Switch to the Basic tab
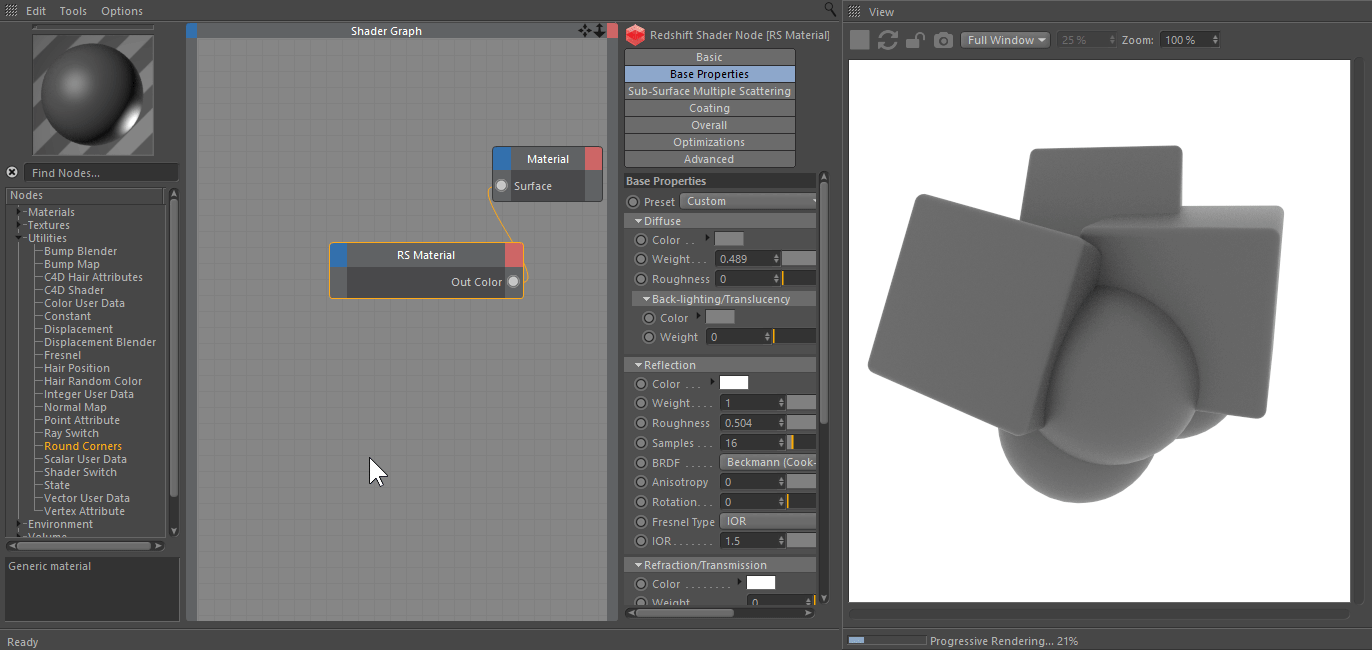This screenshot has height=650, width=1372. pos(709,57)
